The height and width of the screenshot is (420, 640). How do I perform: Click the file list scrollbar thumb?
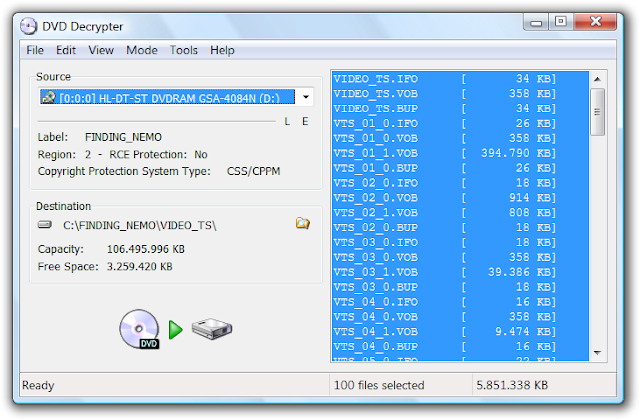(x=598, y=112)
